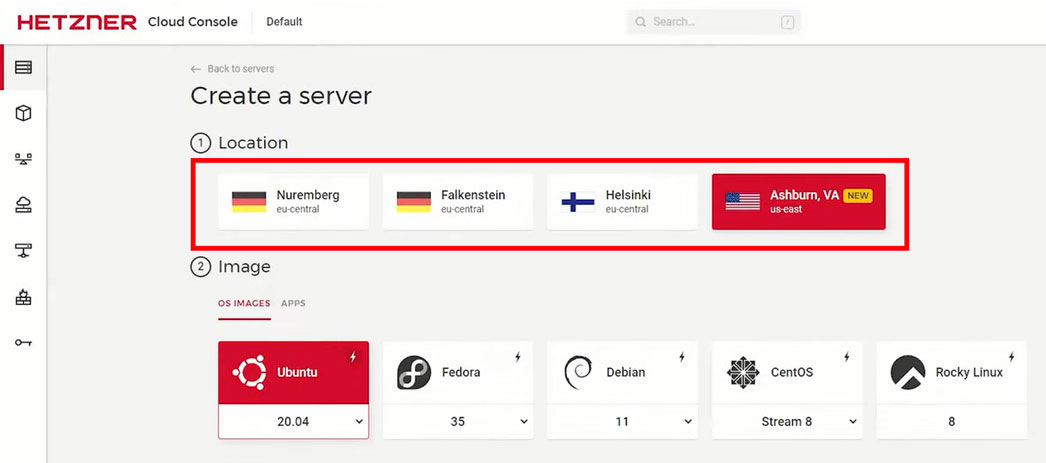Click the Fedora logo icon
This screenshot has height=463, width=1046.
point(414,372)
